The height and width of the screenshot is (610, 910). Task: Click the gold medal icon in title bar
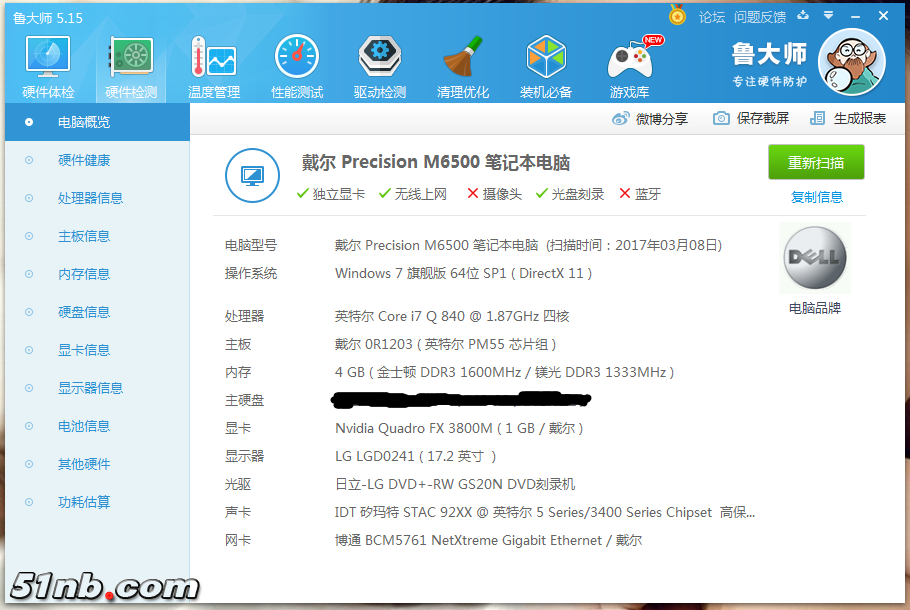tap(678, 16)
